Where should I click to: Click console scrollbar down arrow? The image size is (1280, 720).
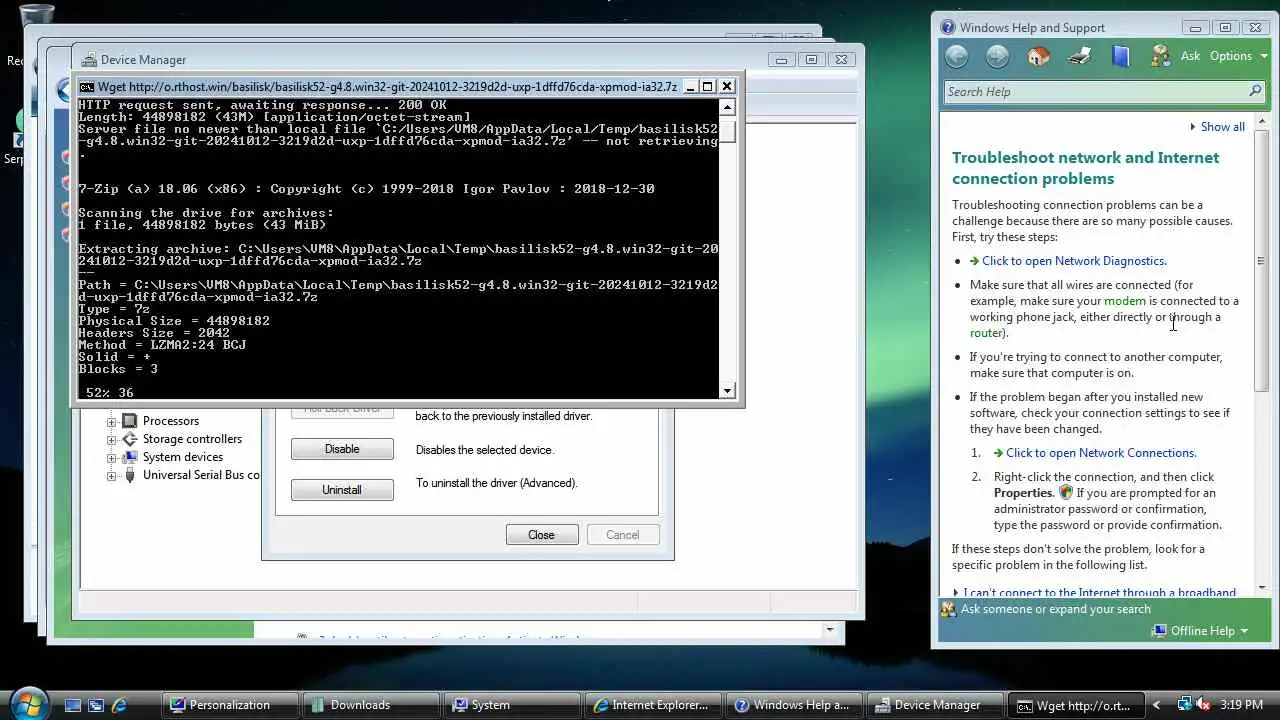coord(728,391)
